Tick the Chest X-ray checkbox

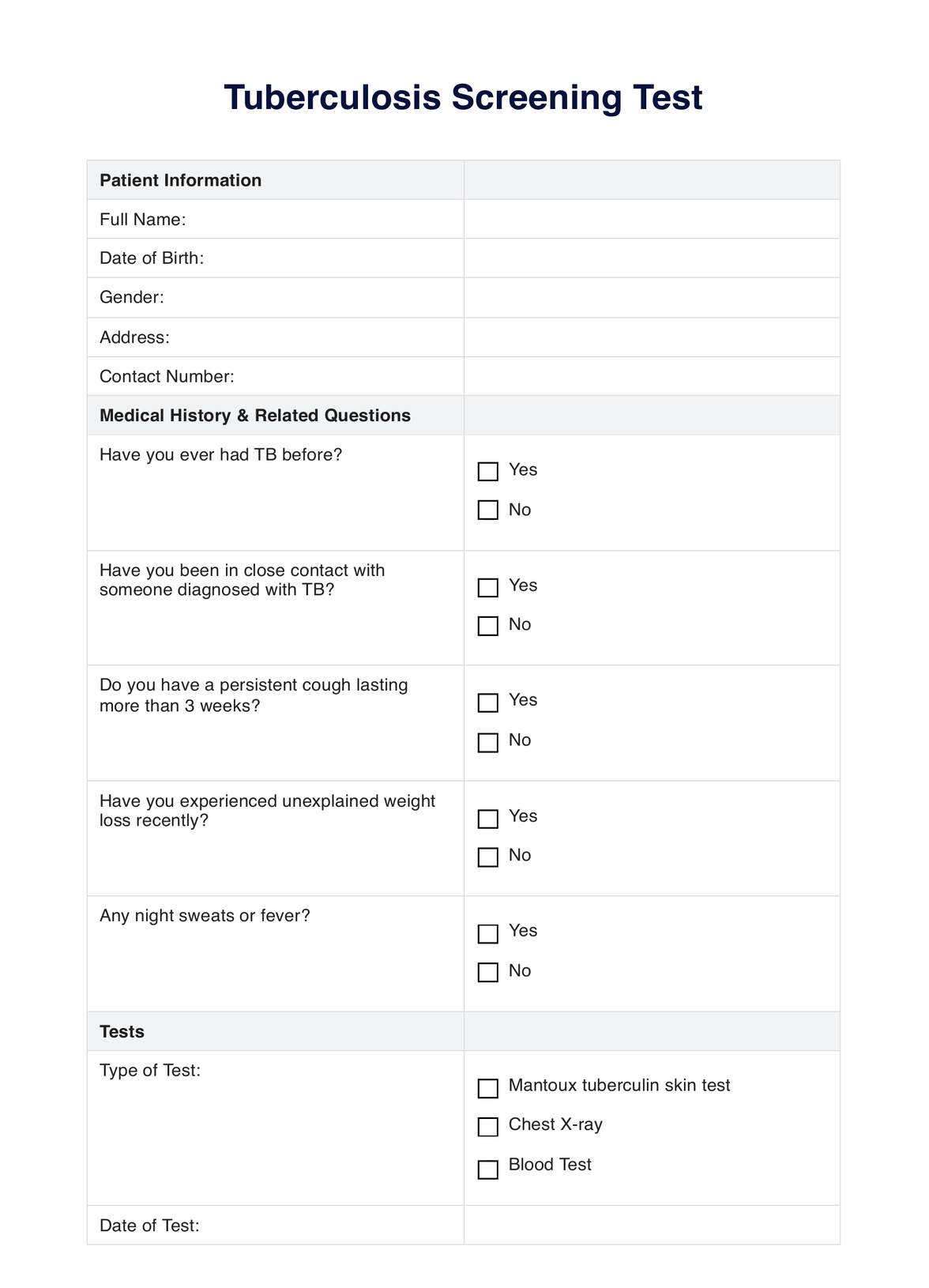488,1127
